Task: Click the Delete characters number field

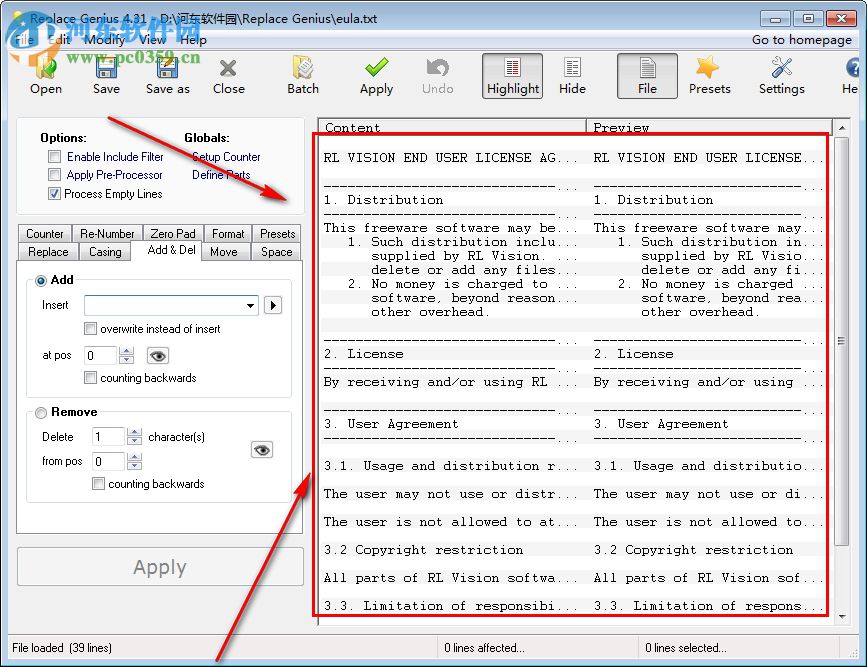Action: click(108, 436)
